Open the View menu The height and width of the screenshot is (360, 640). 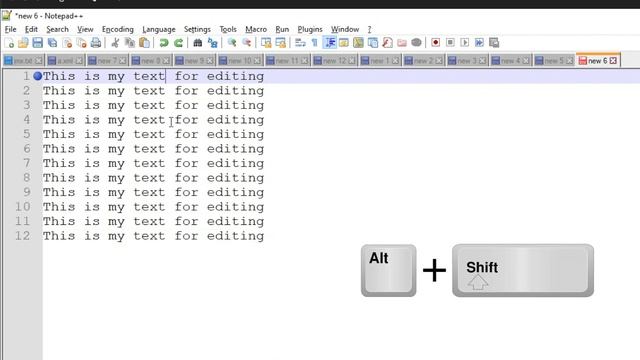point(85,29)
